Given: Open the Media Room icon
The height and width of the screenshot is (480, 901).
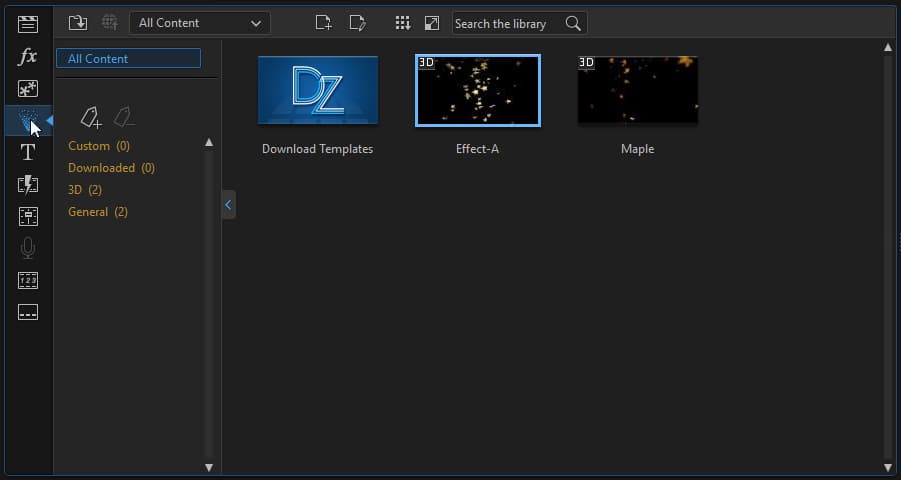Looking at the screenshot, I should pos(28,24).
